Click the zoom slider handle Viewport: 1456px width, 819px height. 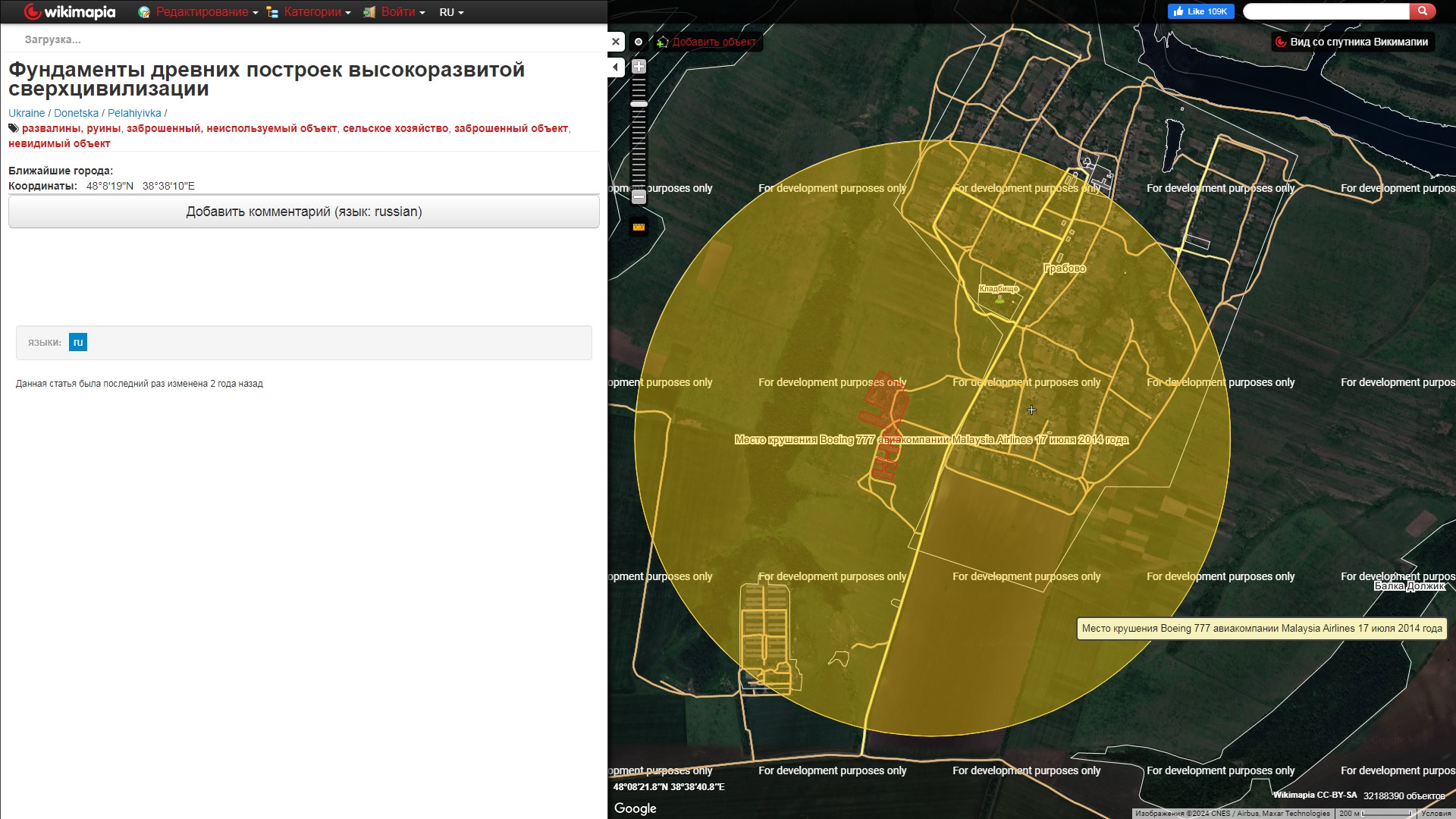[x=639, y=104]
